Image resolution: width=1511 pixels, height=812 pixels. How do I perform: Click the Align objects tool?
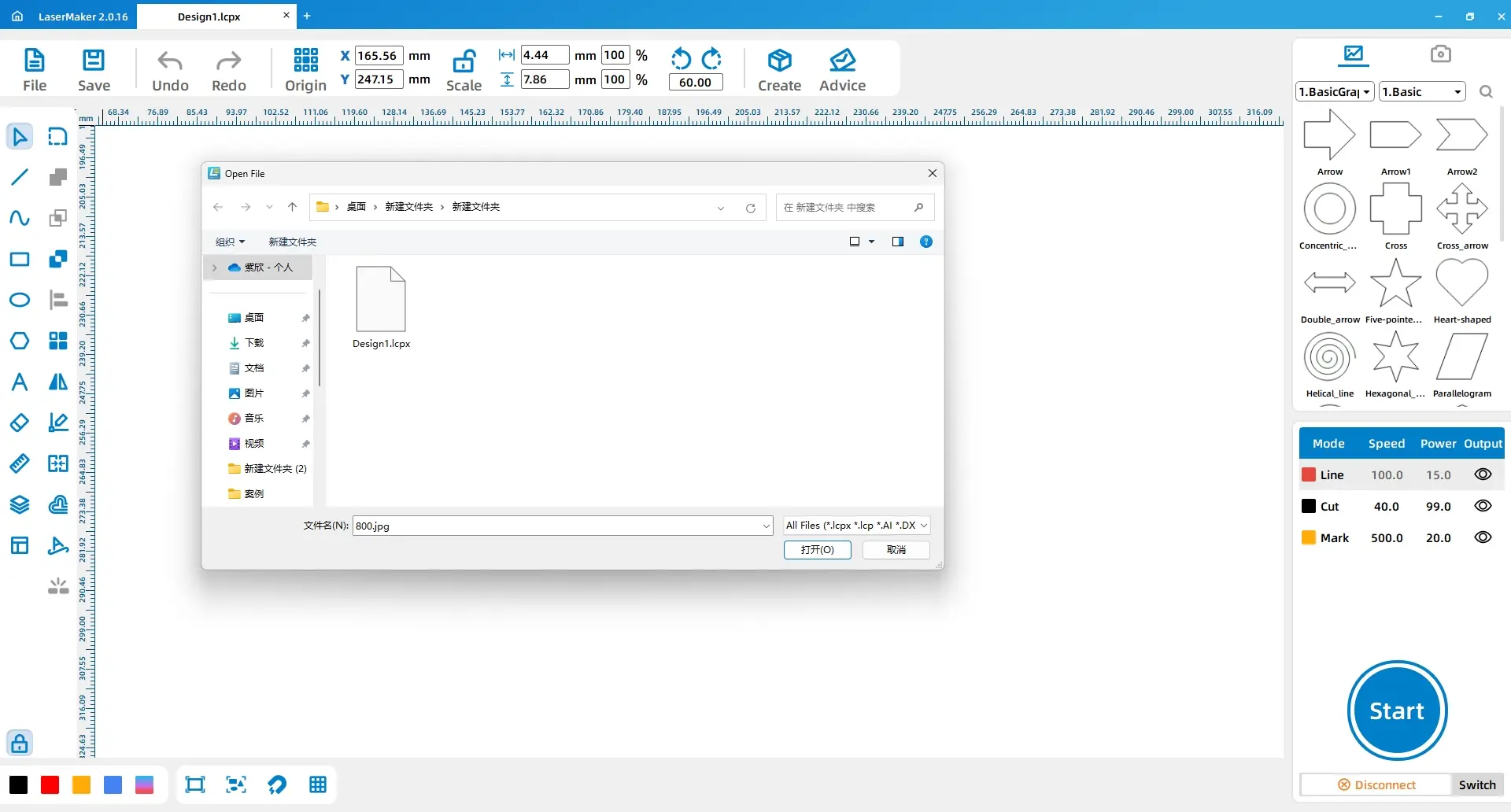[58, 300]
